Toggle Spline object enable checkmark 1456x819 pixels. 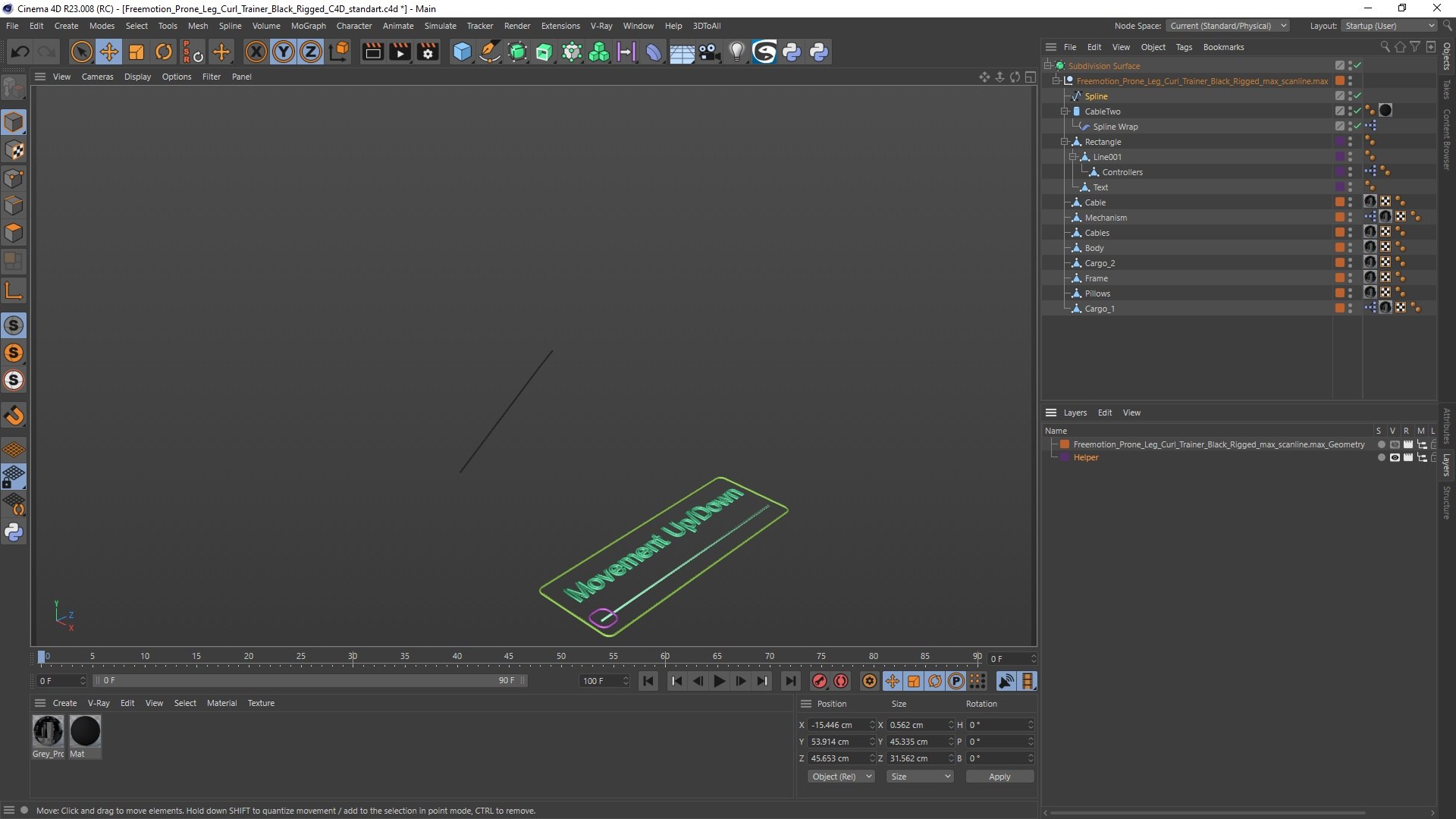point(1358,96)
